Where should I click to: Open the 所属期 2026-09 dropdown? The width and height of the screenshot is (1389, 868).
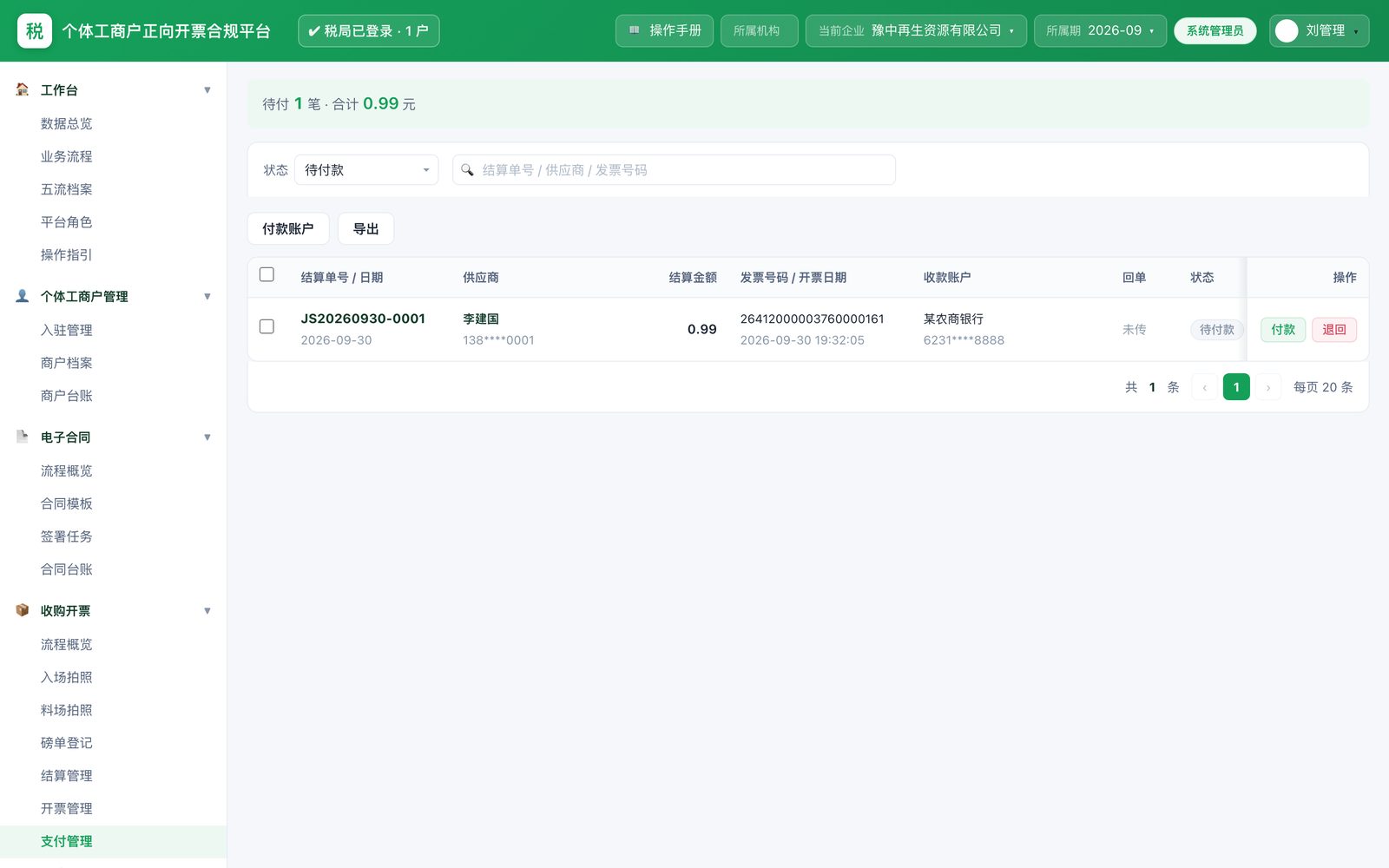1100,30
